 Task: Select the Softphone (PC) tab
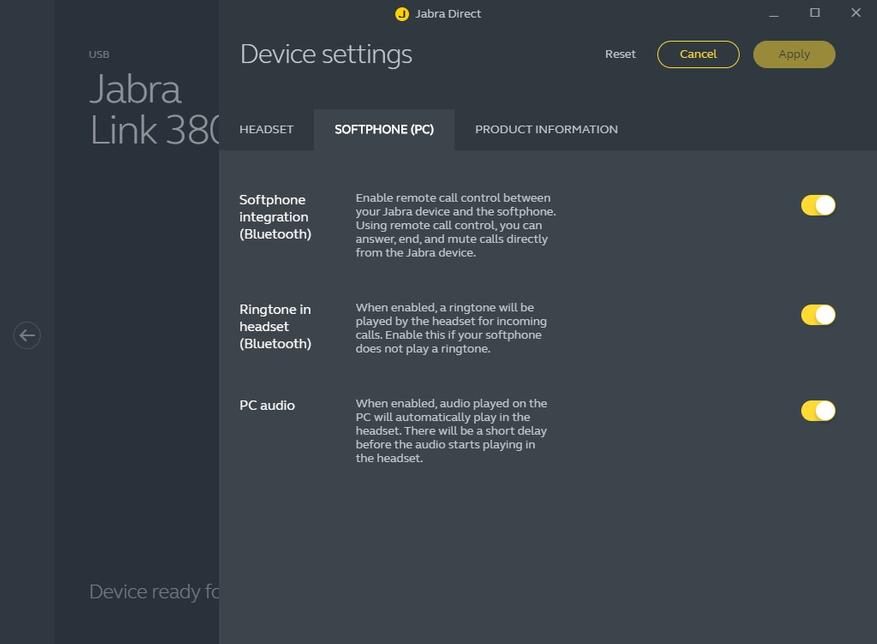click(x=384, y=130)
